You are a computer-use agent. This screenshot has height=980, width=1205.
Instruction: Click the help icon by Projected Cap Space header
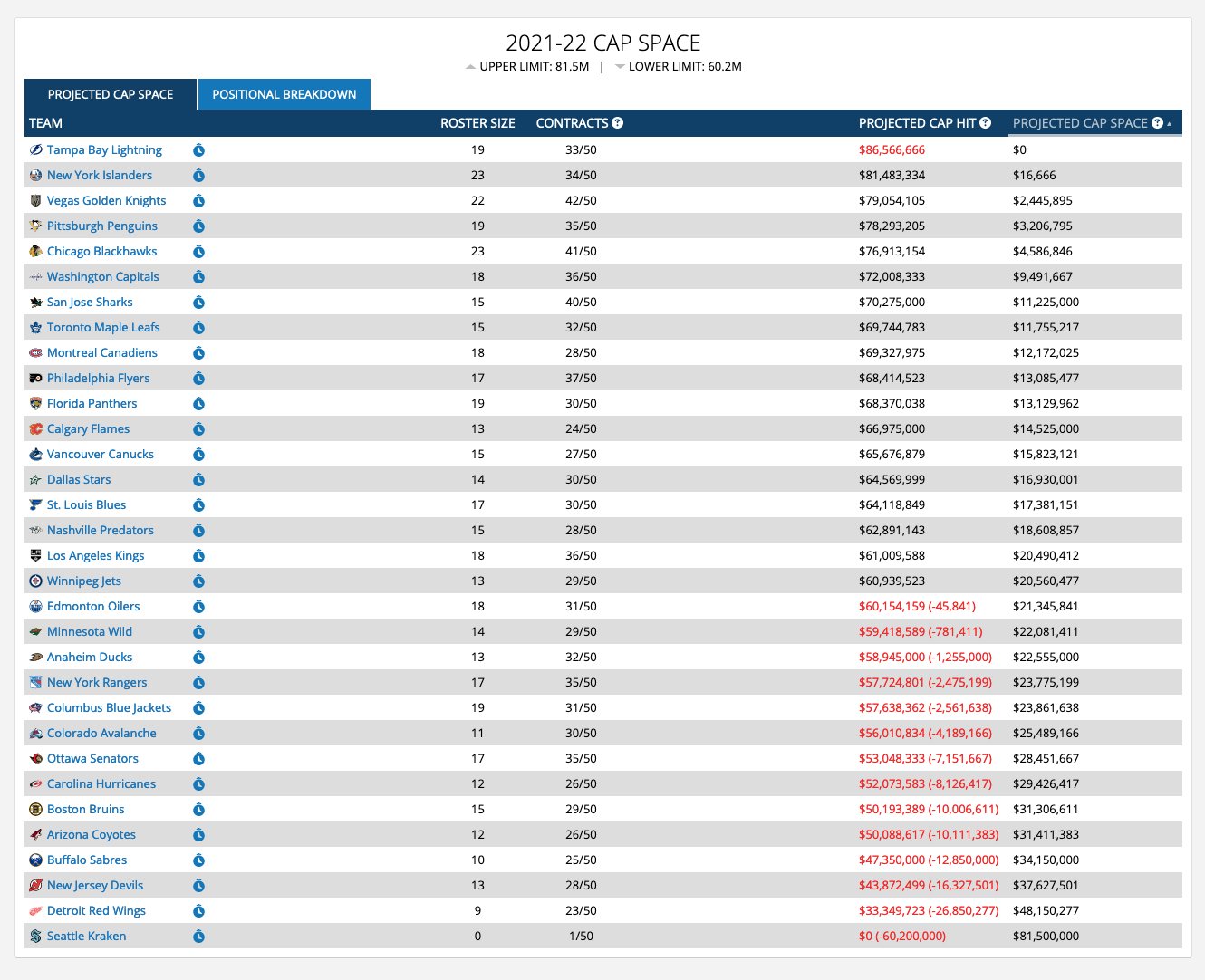[x=1157, y=123]
